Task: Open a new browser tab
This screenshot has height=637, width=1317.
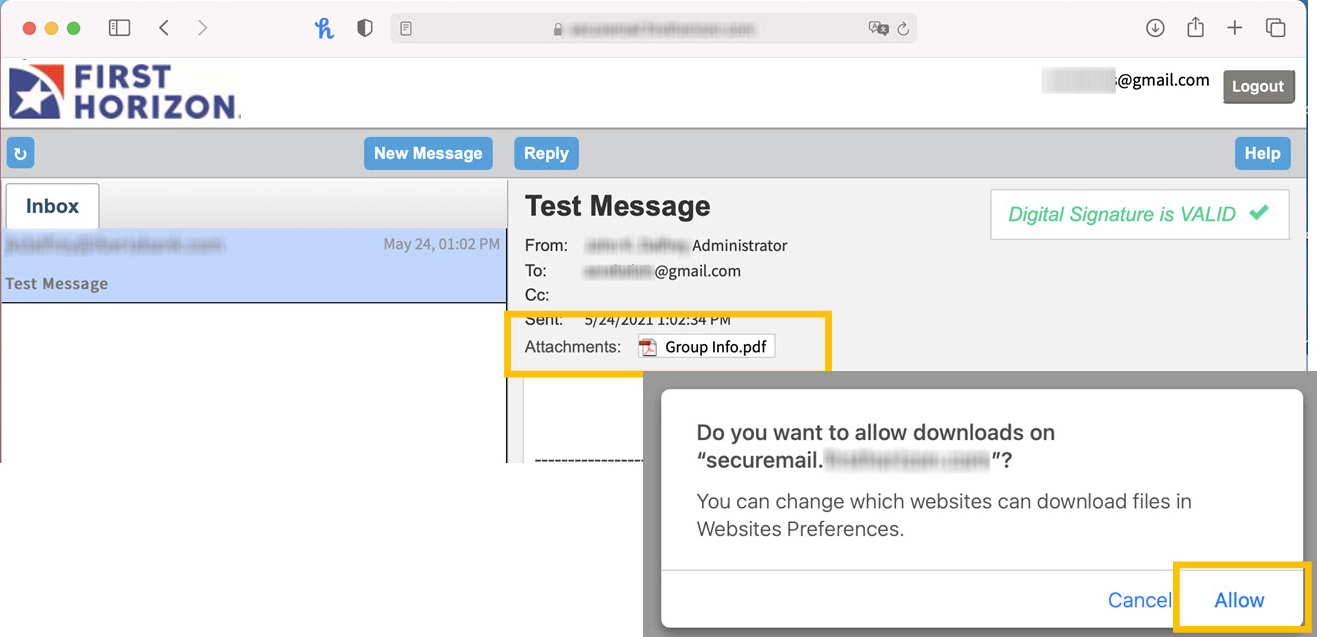Action: coord(1235,28)
